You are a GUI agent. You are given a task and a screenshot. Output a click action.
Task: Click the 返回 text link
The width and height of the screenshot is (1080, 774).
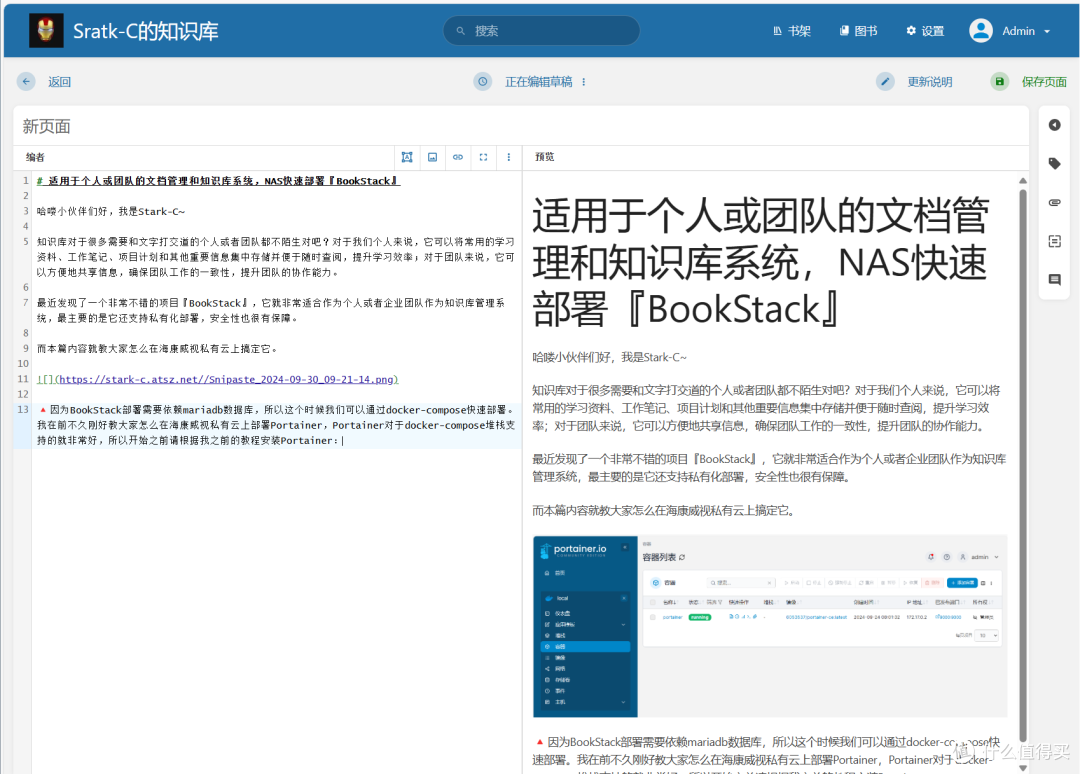click(59, 82)
